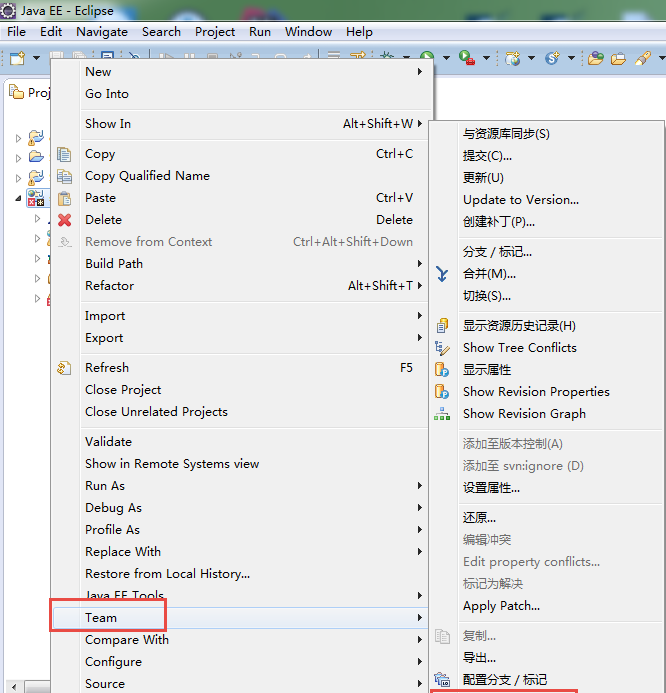Choose Go Into from context menu
Image resolution: width=666 pixels, height=693 pixels.
coord(240,94)
